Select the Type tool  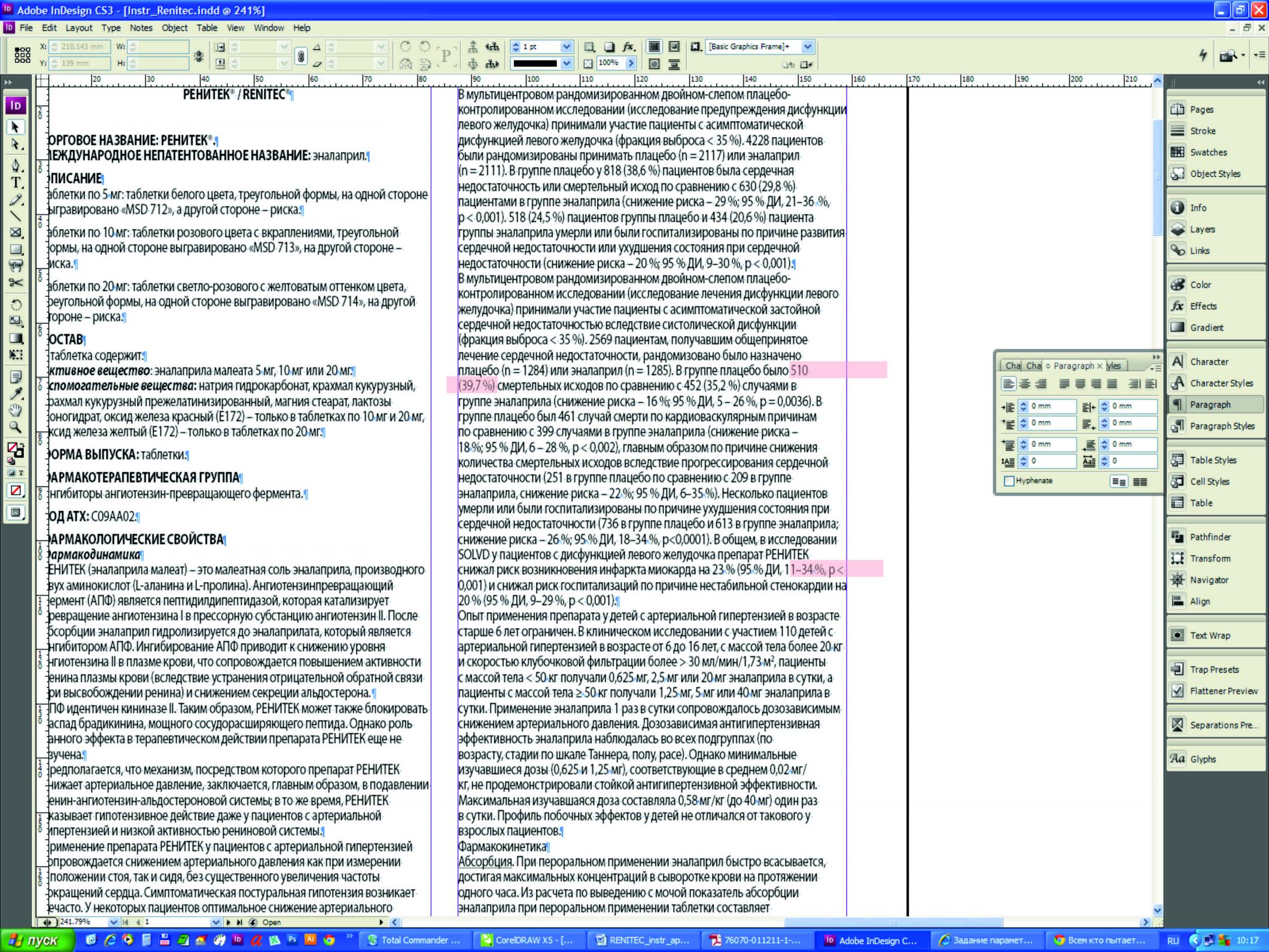(16, 183)
